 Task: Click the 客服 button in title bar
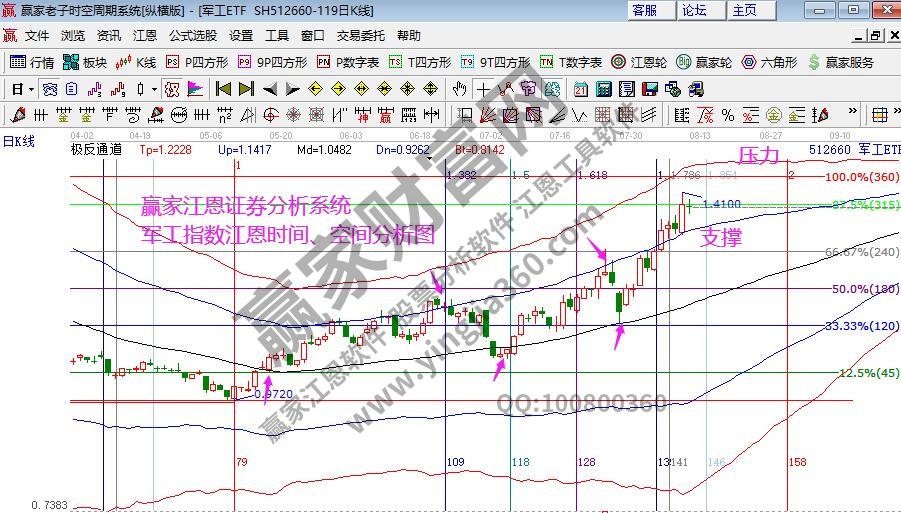(645, 10)
